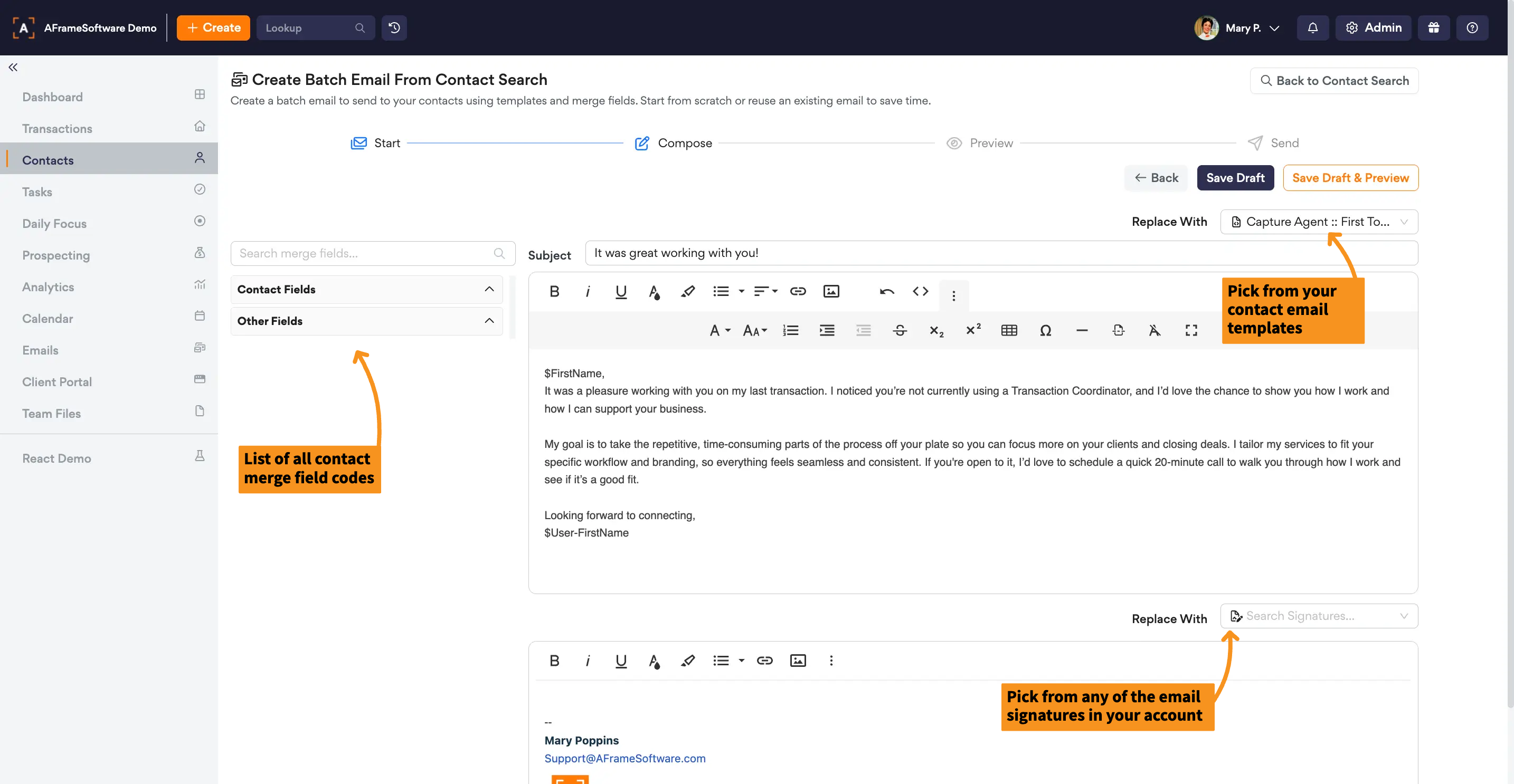Toggle bold in main email editor

[554, 291]
